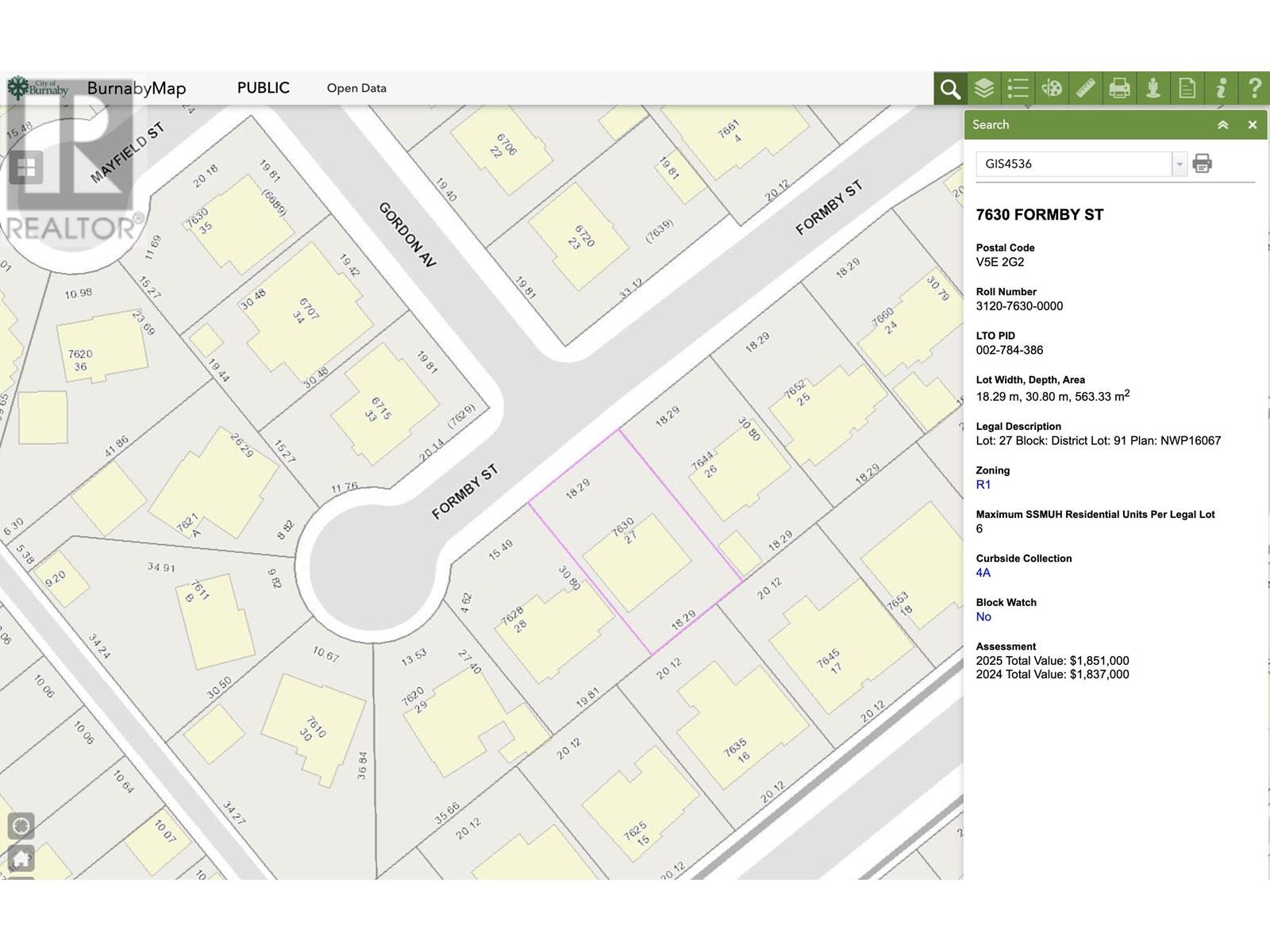Open the Open Data menu item

[x=356, y=88]
